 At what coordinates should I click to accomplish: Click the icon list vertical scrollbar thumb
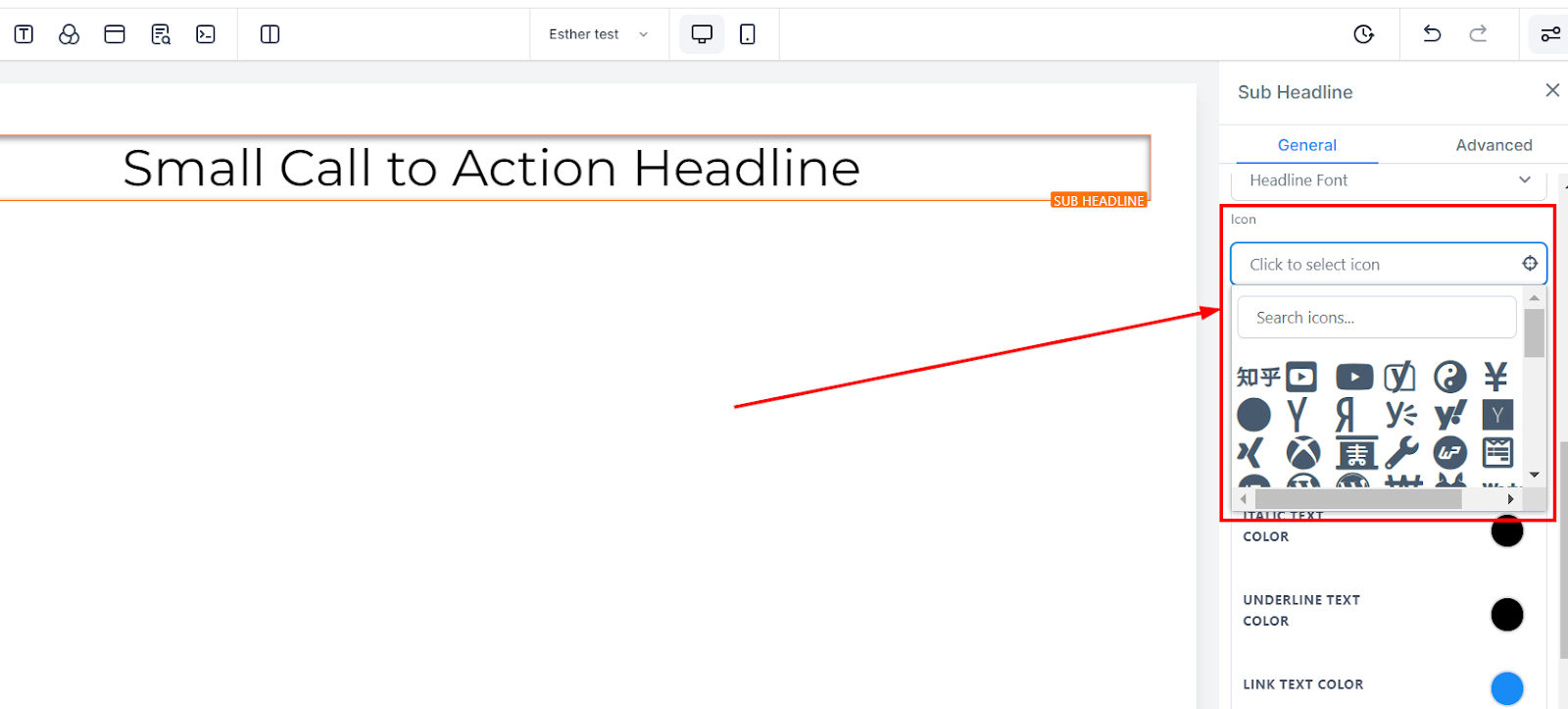click(1534, 333)
